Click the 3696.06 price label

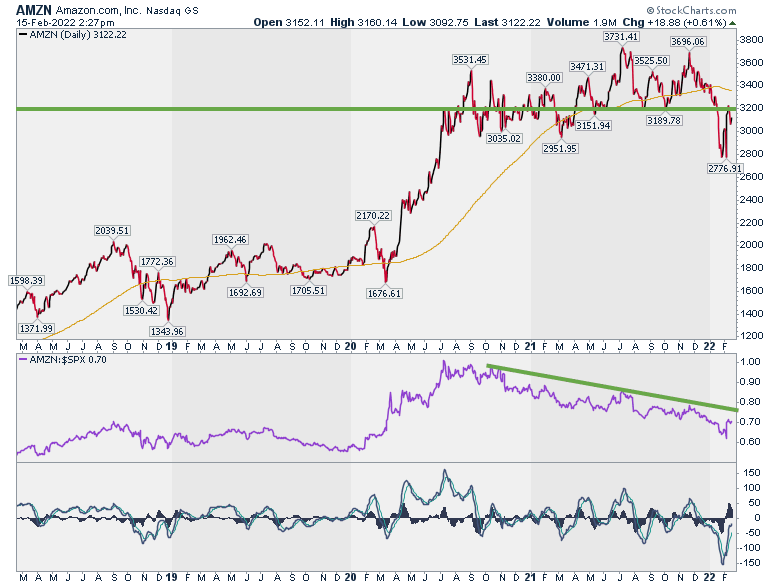click(x=687, y=41)
